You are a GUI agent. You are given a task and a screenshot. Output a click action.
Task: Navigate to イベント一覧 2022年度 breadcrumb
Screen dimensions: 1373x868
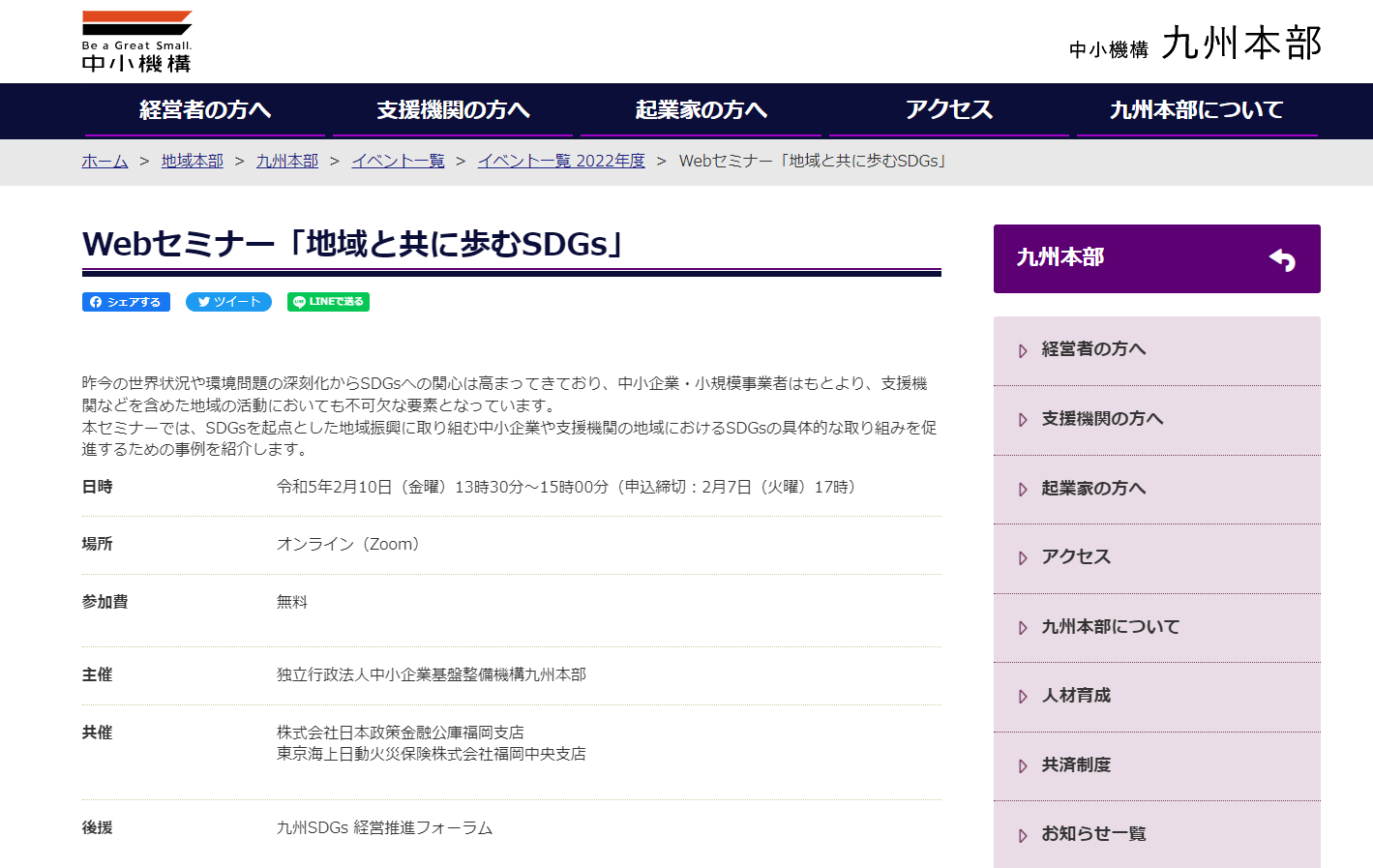pos(561,161)
